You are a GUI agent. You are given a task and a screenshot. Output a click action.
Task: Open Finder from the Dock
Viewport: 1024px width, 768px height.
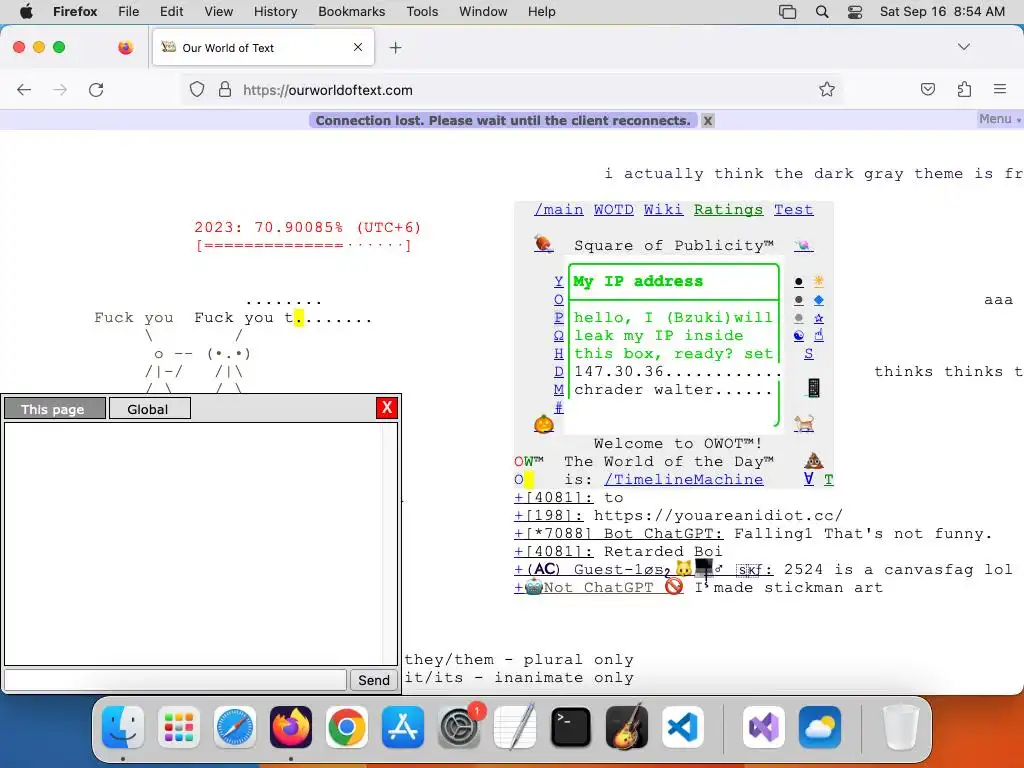point(123,727)
